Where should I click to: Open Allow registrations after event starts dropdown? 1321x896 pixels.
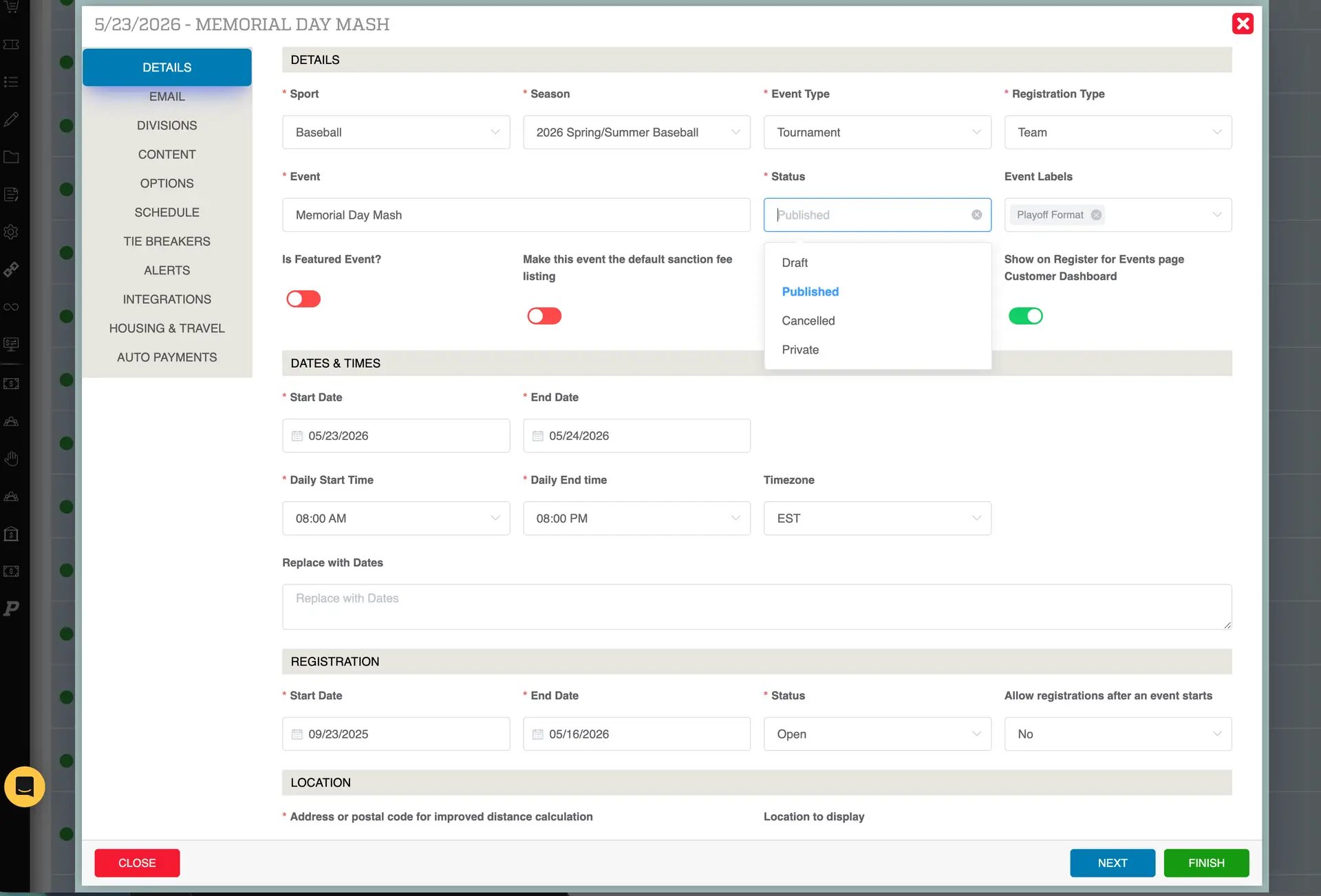1118,734
